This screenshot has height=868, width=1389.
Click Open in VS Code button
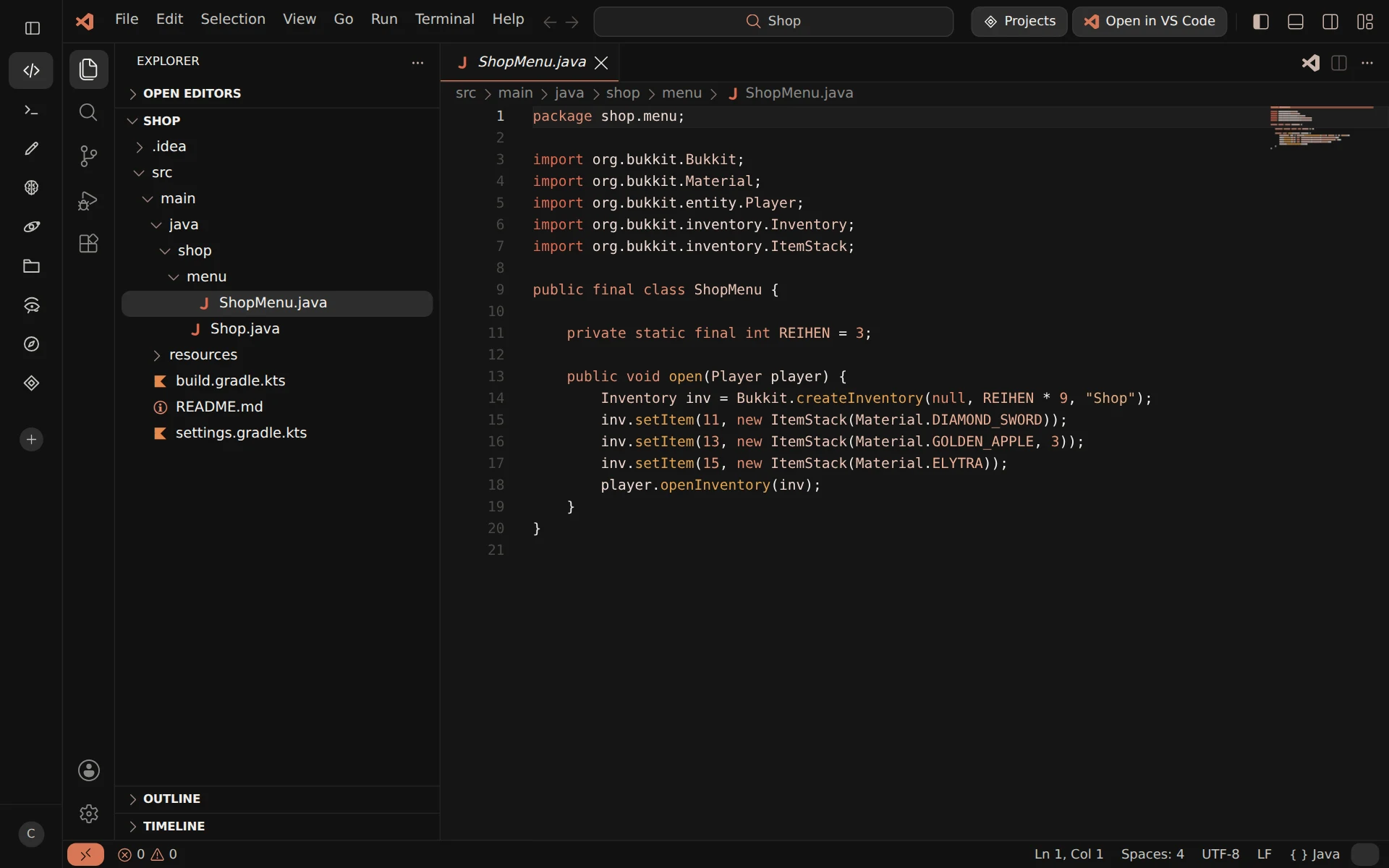[x=1149, y=22]
